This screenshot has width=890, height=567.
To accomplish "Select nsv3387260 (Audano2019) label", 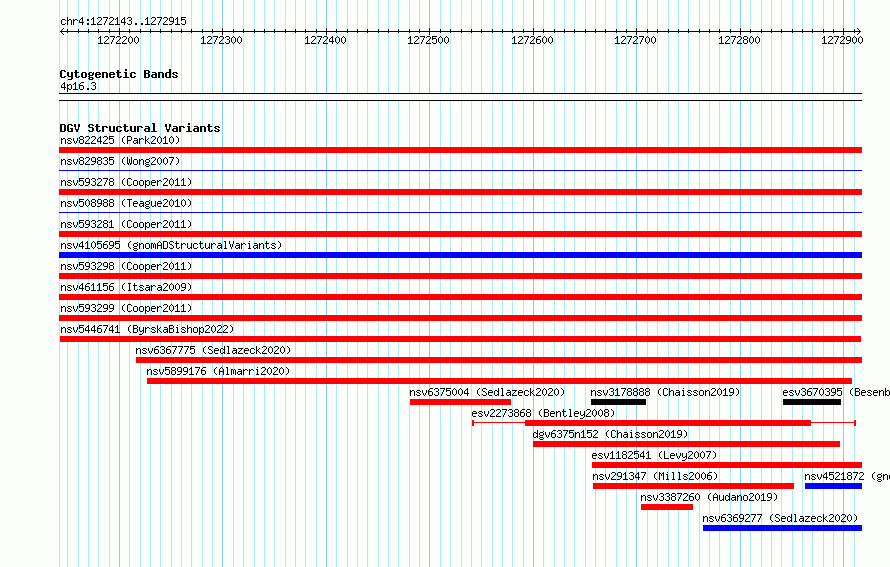I will (x=709, y=497).
